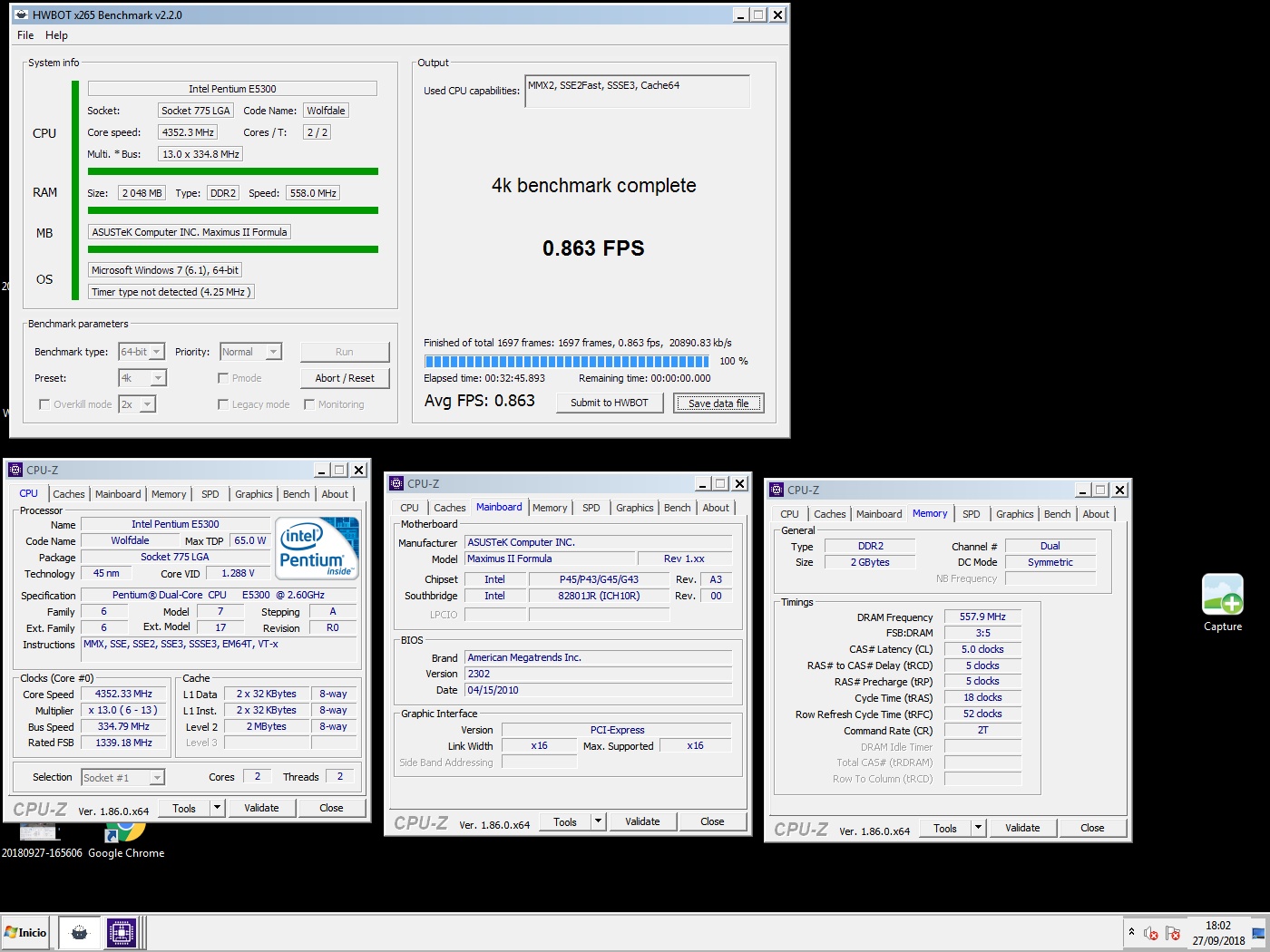Minimize the HWBOT x265 Benchmark window
Screen dimensions: 1270x952
coord(741,15)
